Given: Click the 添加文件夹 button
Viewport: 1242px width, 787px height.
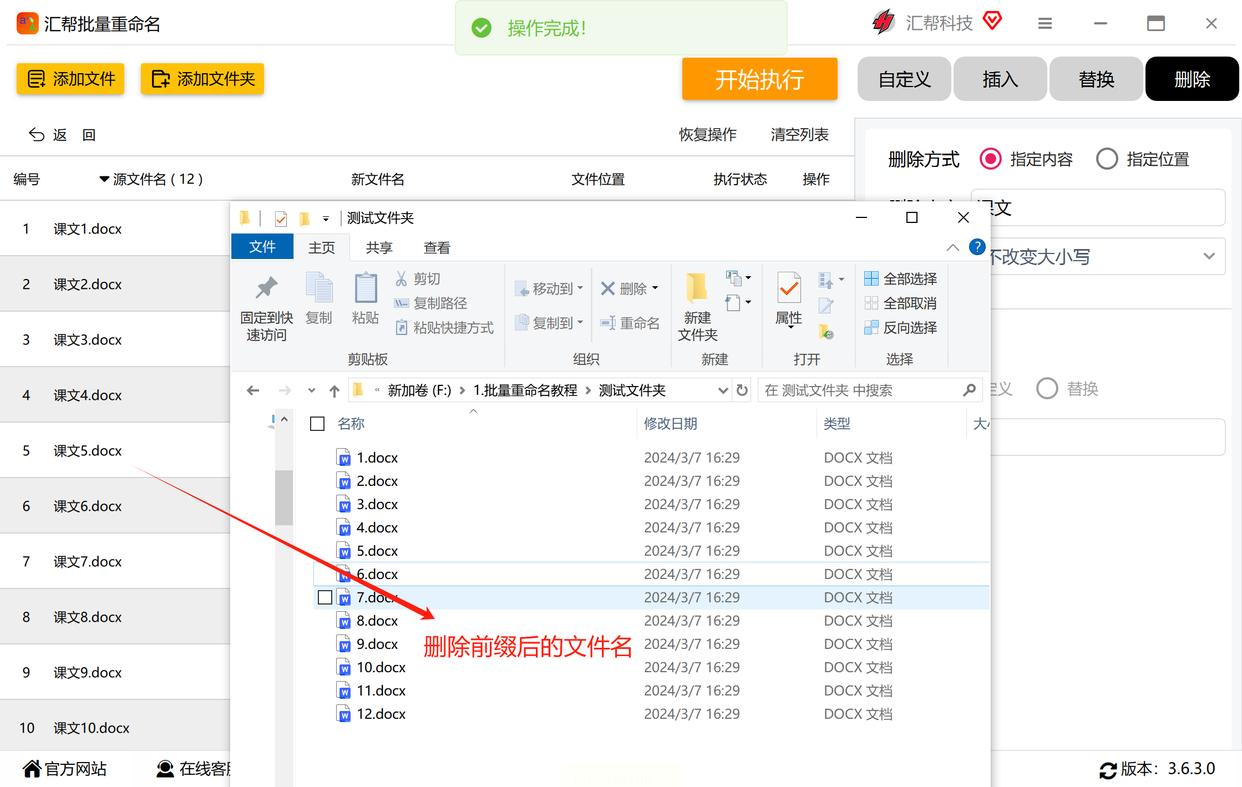Looking at the screenshot, I should [202, 79].
